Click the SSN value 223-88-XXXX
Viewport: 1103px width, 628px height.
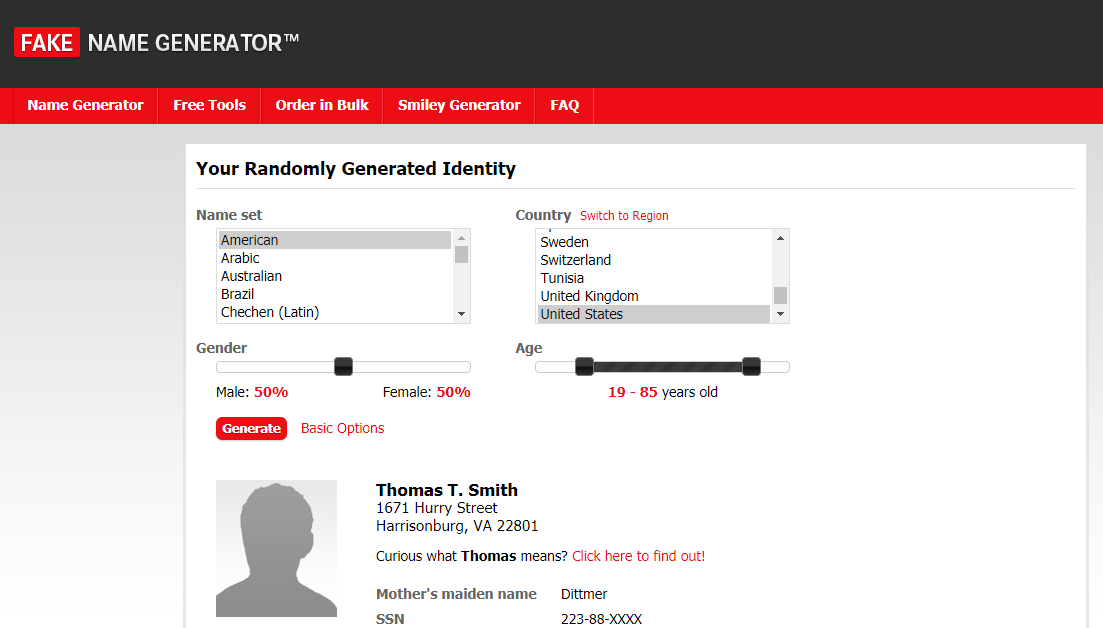(601, 620)
